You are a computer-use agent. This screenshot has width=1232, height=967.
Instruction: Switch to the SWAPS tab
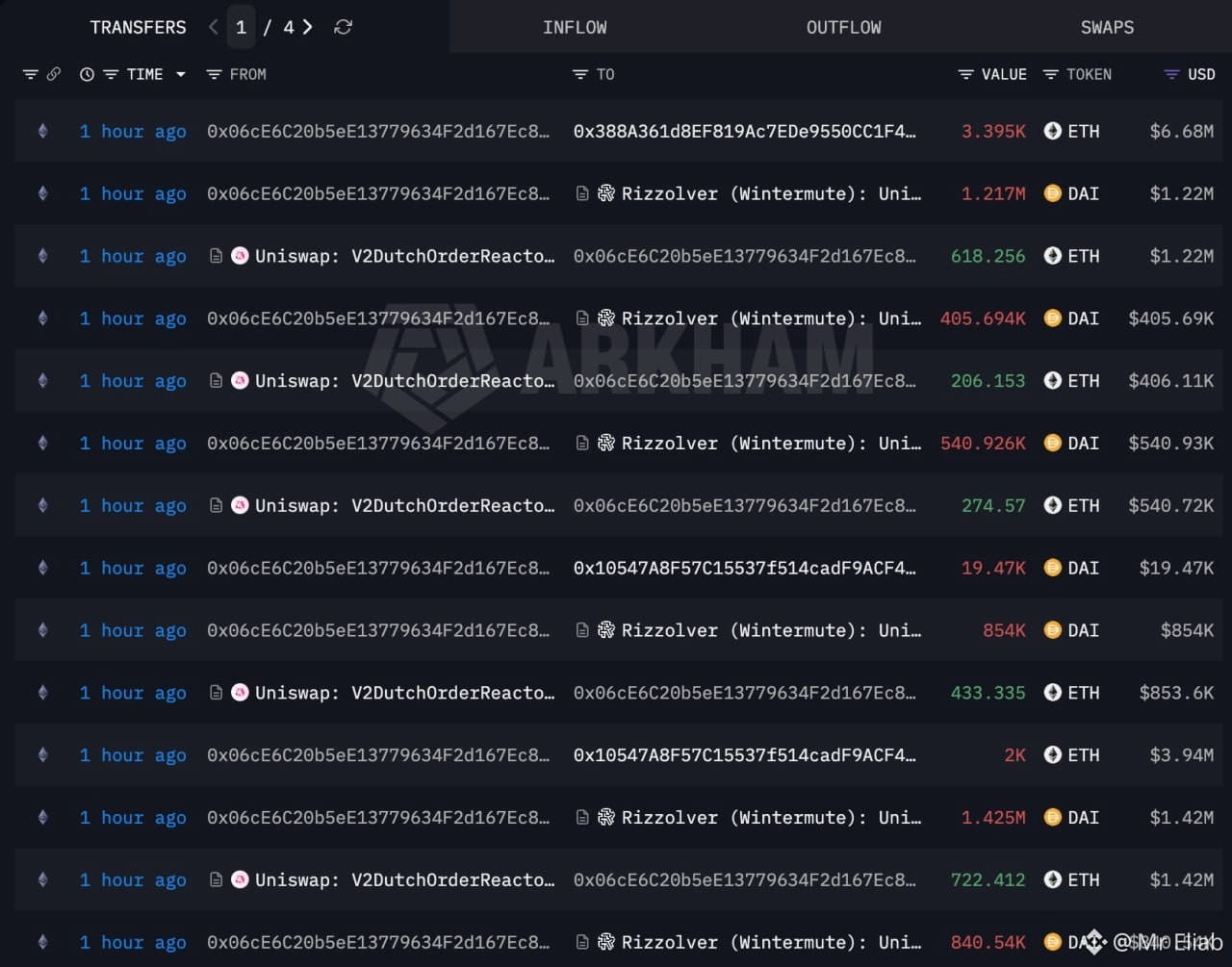1107,27
